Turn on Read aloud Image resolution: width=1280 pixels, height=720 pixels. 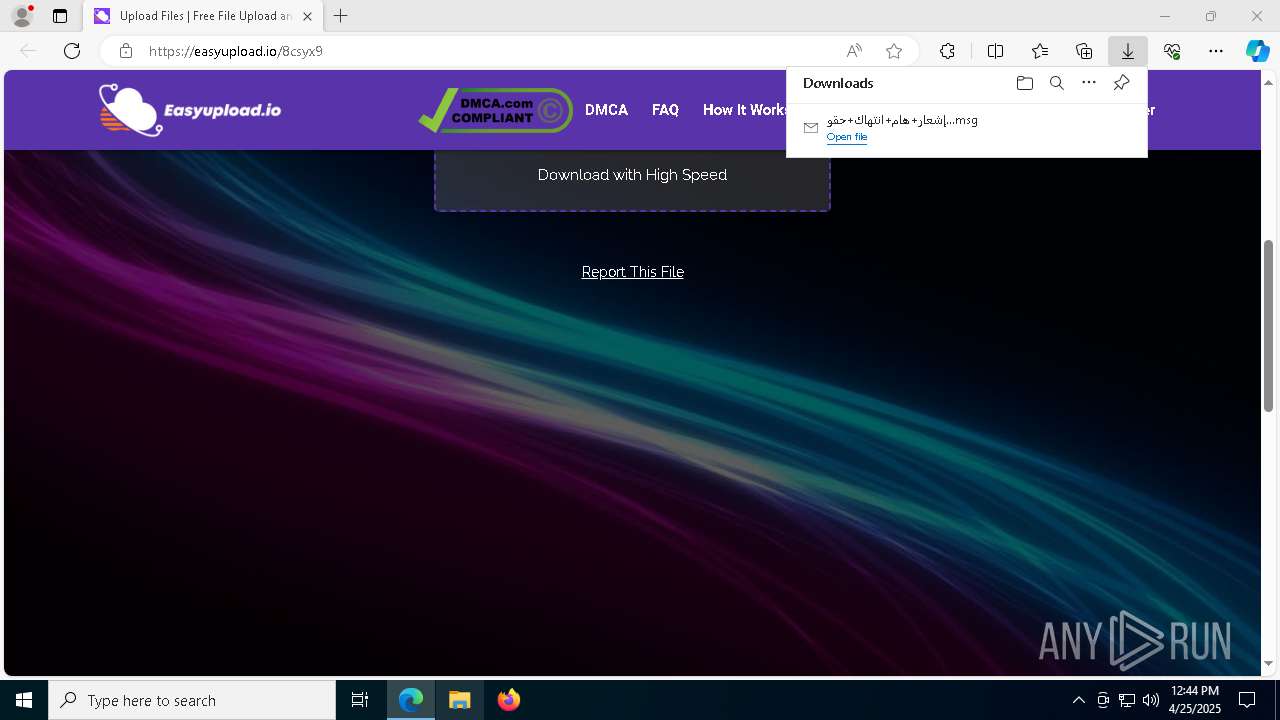coord(854,51)
